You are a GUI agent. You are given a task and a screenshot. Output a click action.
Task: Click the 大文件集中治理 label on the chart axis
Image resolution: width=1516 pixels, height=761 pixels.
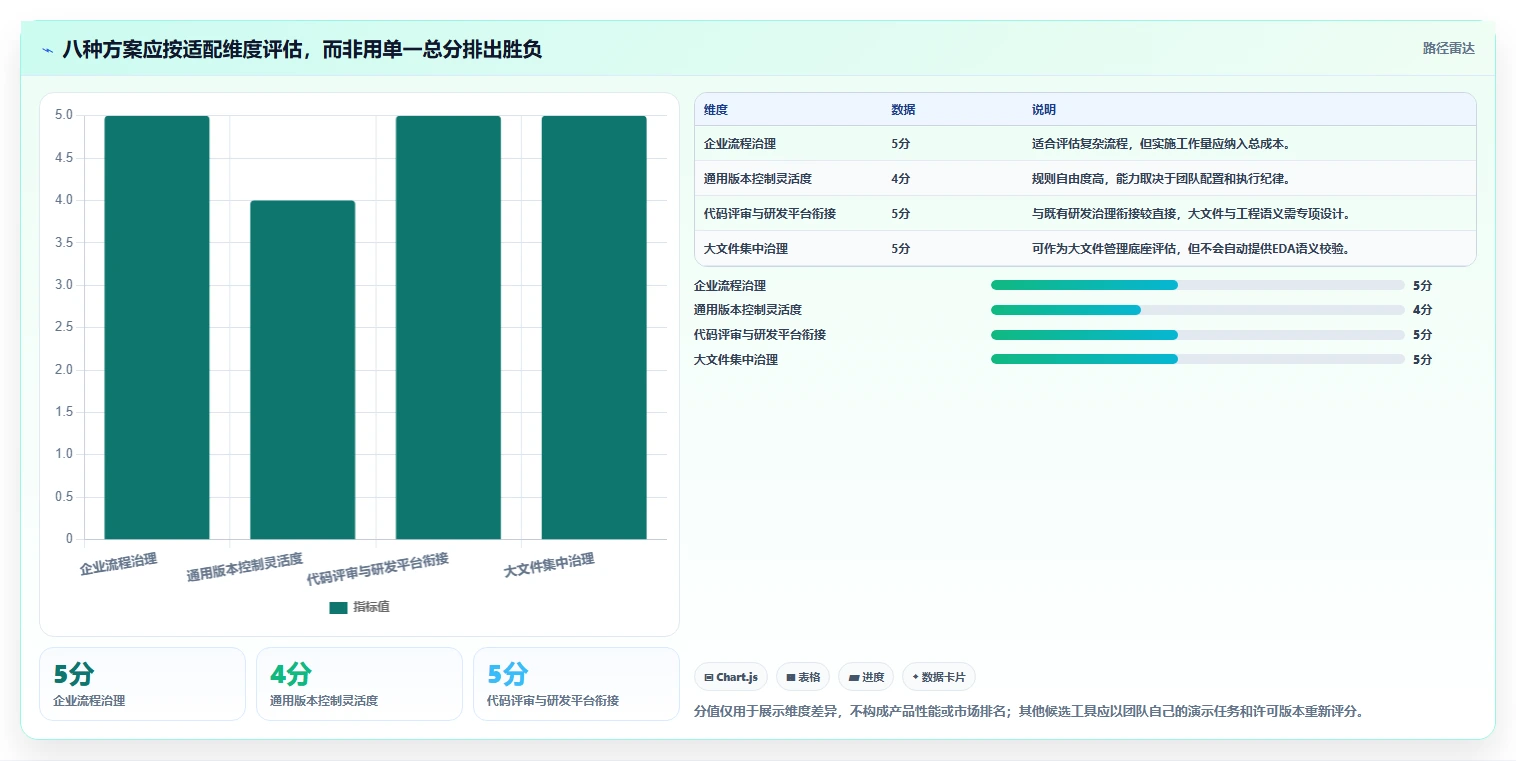[549, 565]
